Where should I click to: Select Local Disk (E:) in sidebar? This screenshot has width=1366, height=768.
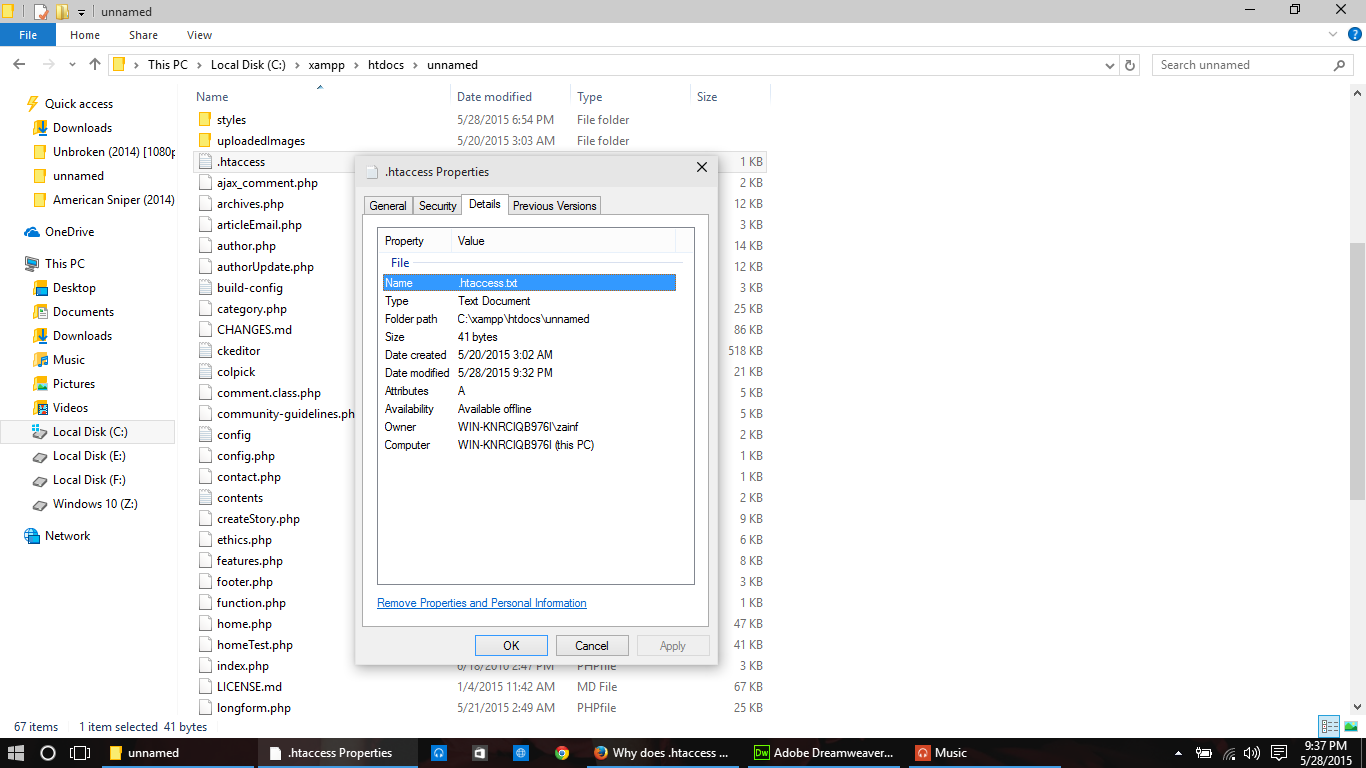click(89, 456)
